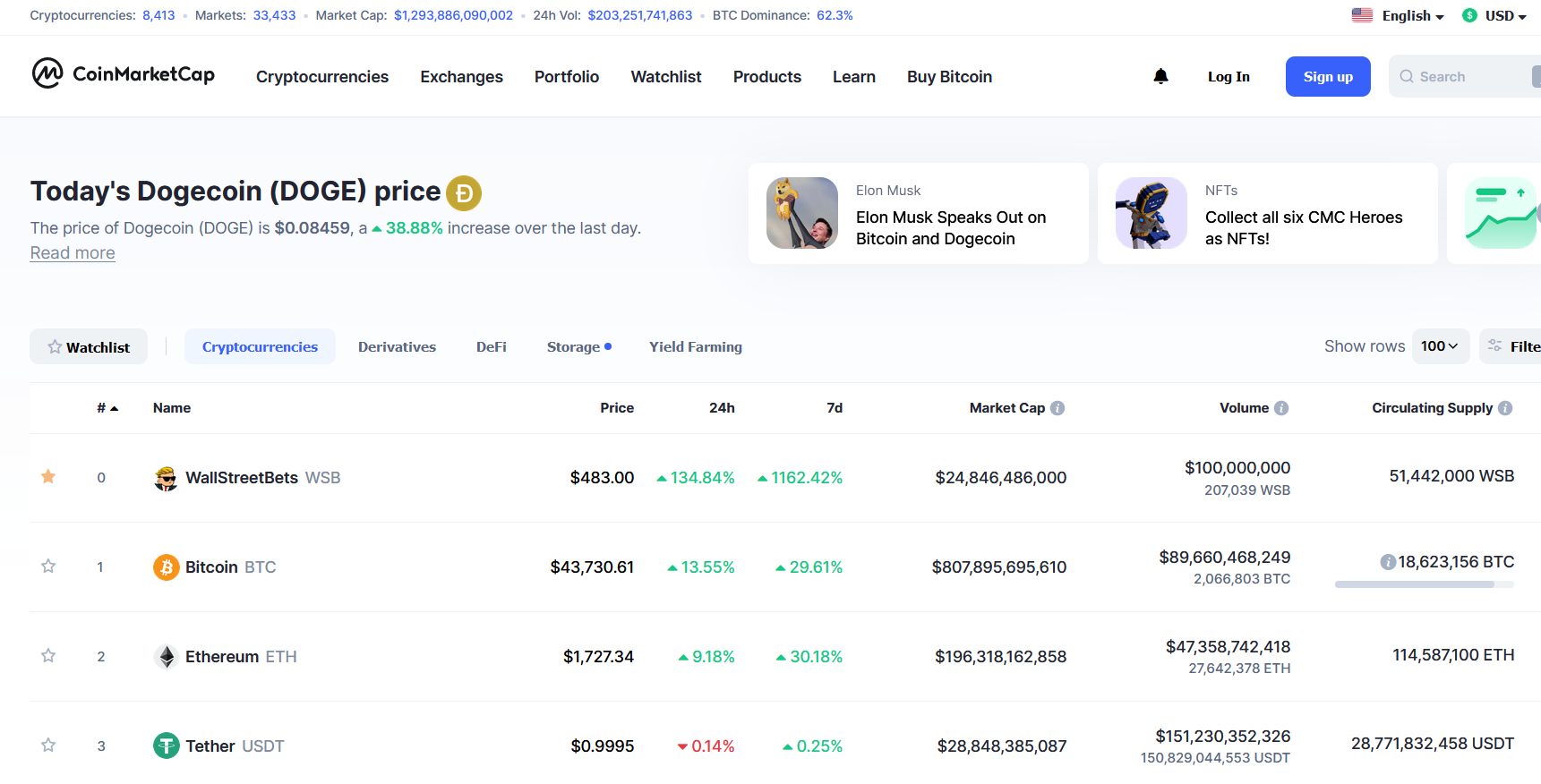Sort by the # rank column

(107, 408)
